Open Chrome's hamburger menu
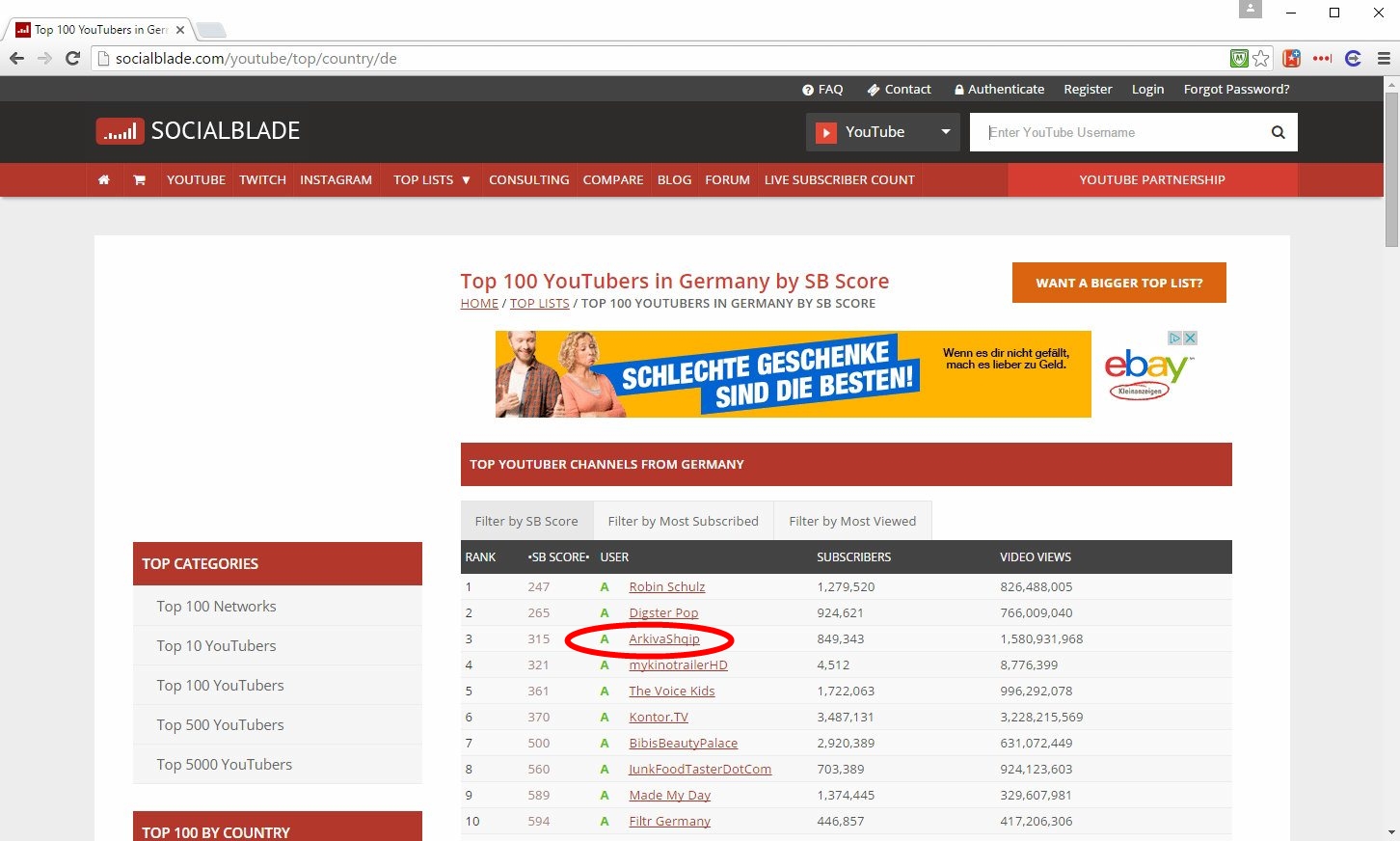This screenshot has width=1400, height=841. pos(1384,59)
